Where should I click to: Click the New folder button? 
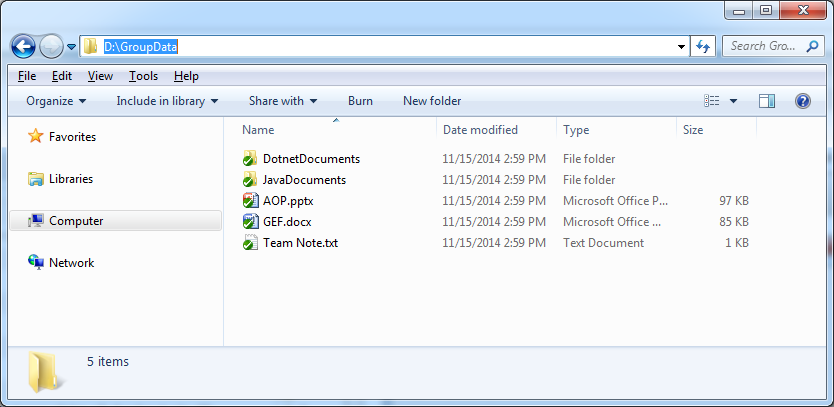(x=432, y=101)
